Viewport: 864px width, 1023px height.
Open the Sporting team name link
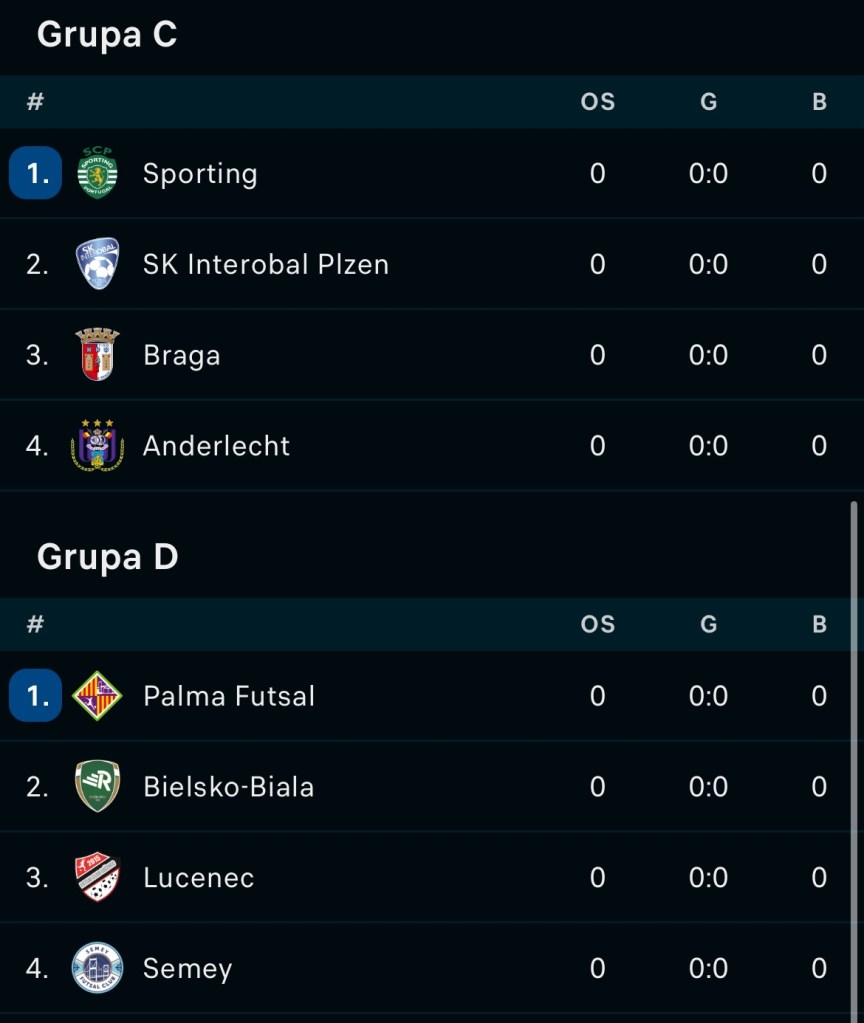coord(200,174)
